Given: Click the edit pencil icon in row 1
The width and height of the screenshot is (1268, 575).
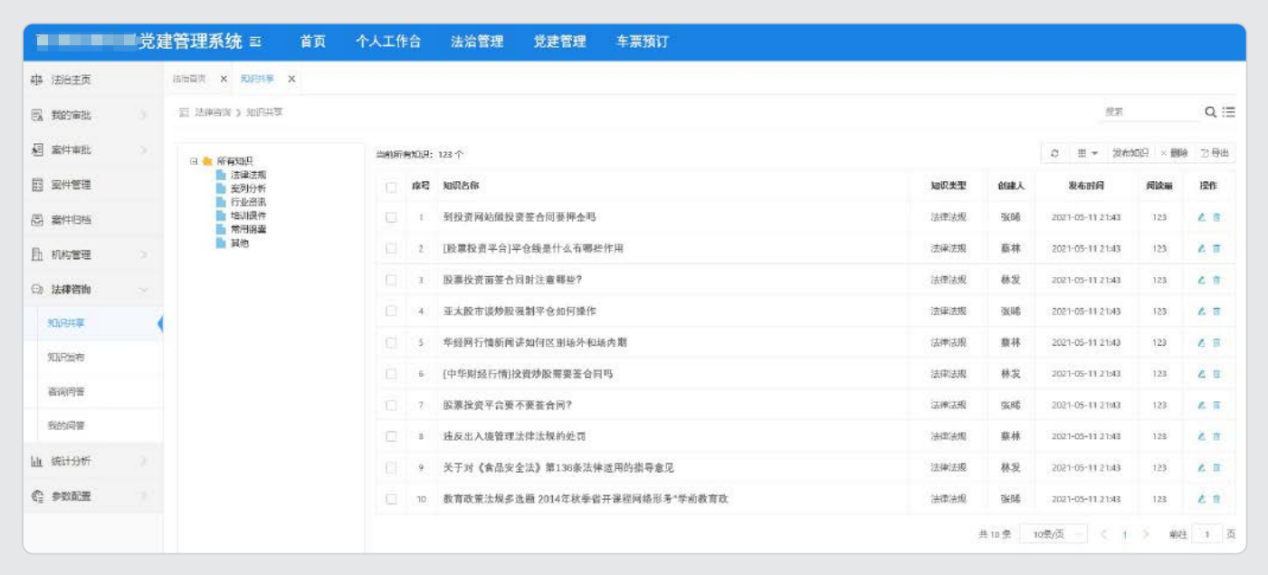Looking at the screenshot, I should coord(1201,217).
